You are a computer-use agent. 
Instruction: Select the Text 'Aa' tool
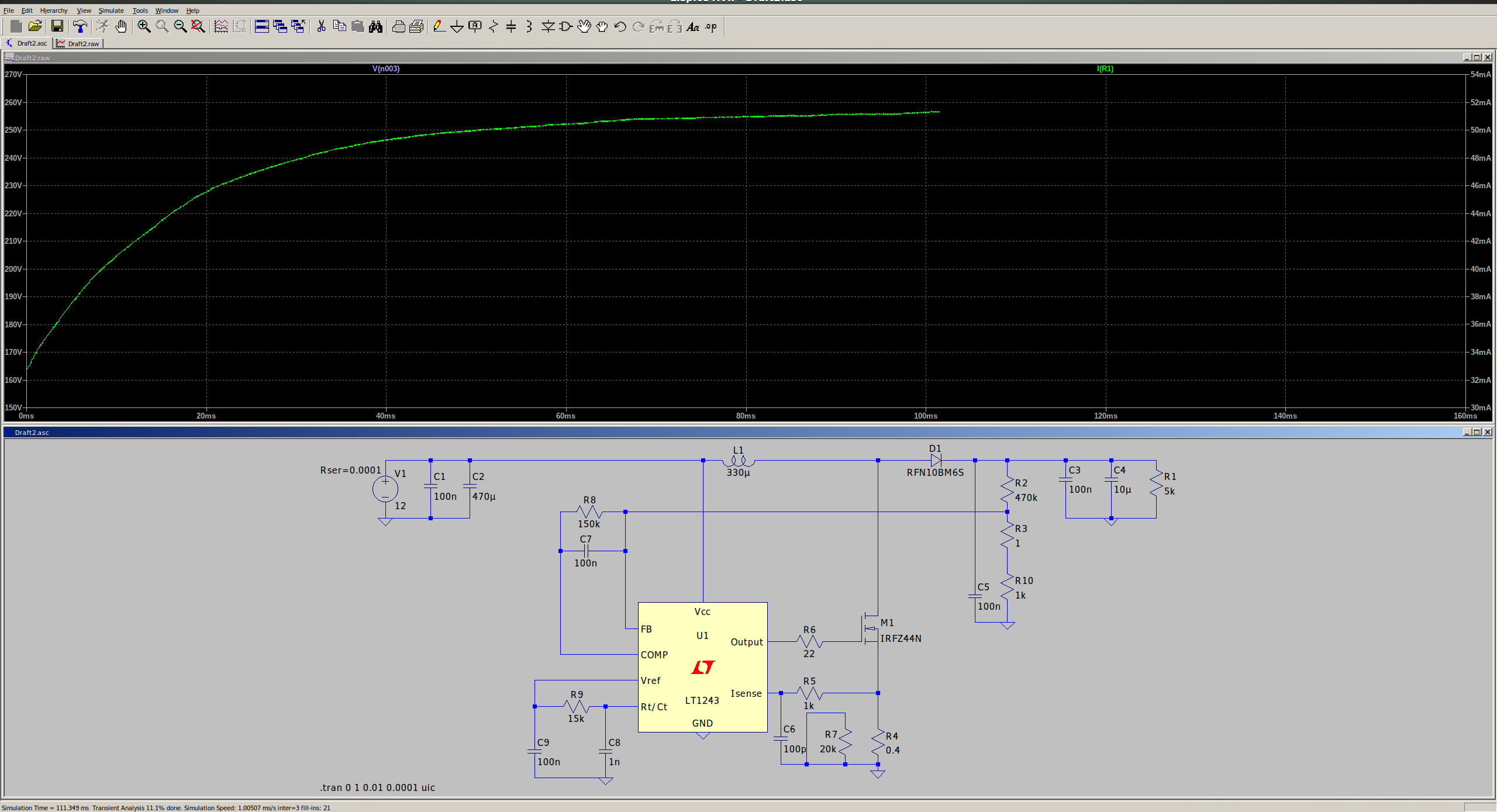click(693, 26)
